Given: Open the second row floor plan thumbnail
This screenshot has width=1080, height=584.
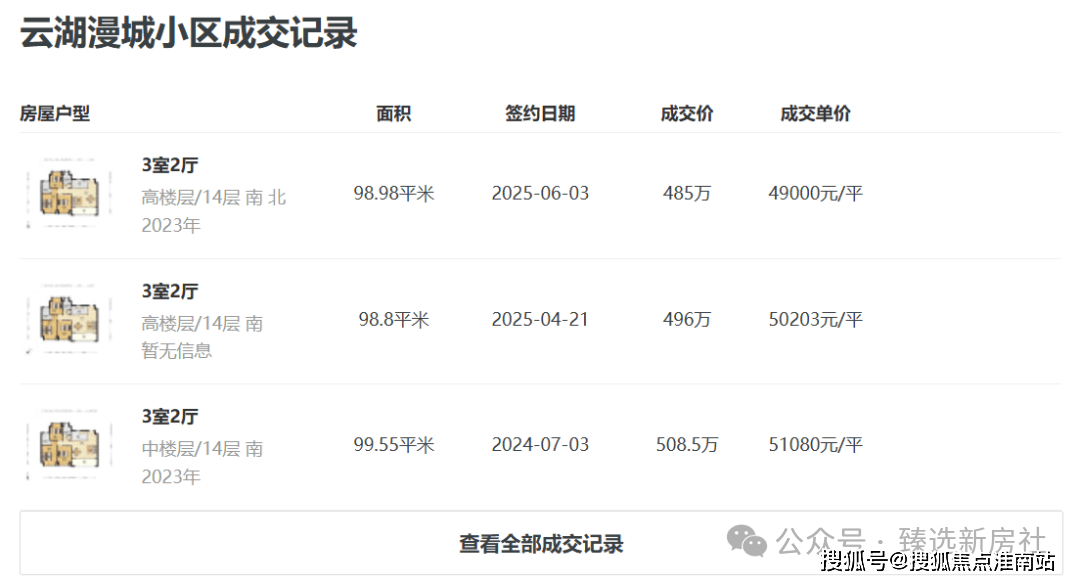Looking at the screenshot, I should tap(66, 320).
